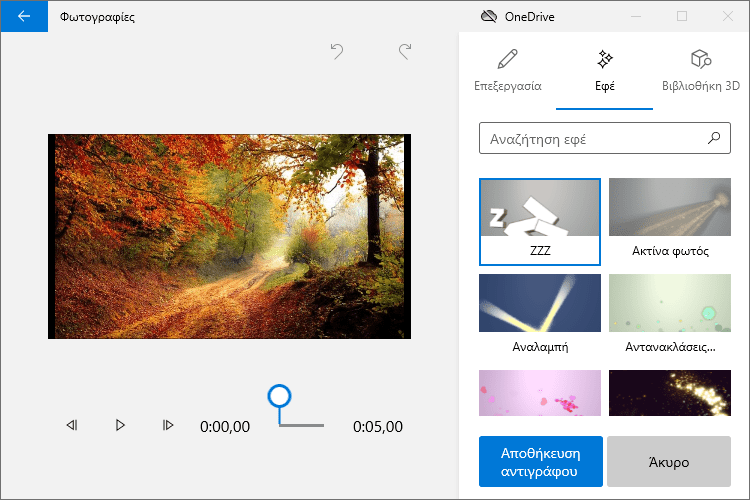
Task: Maximize the Photos window
Action: pos(682,16)
